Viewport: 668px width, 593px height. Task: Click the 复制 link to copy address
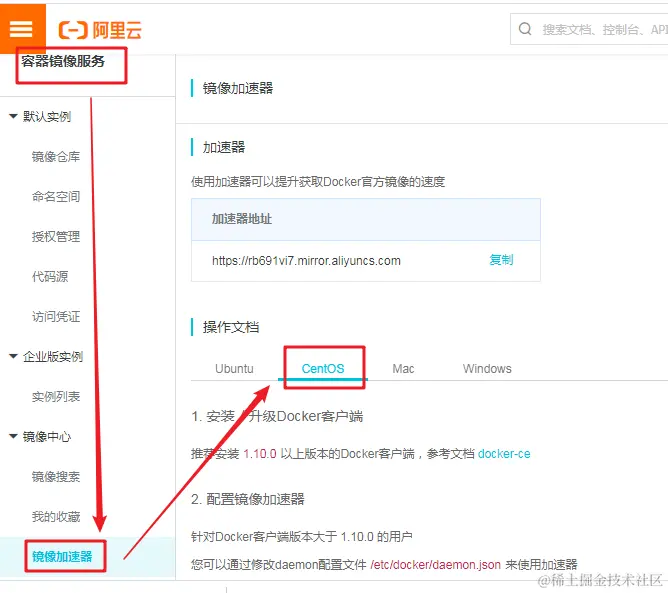click(501, 259)
